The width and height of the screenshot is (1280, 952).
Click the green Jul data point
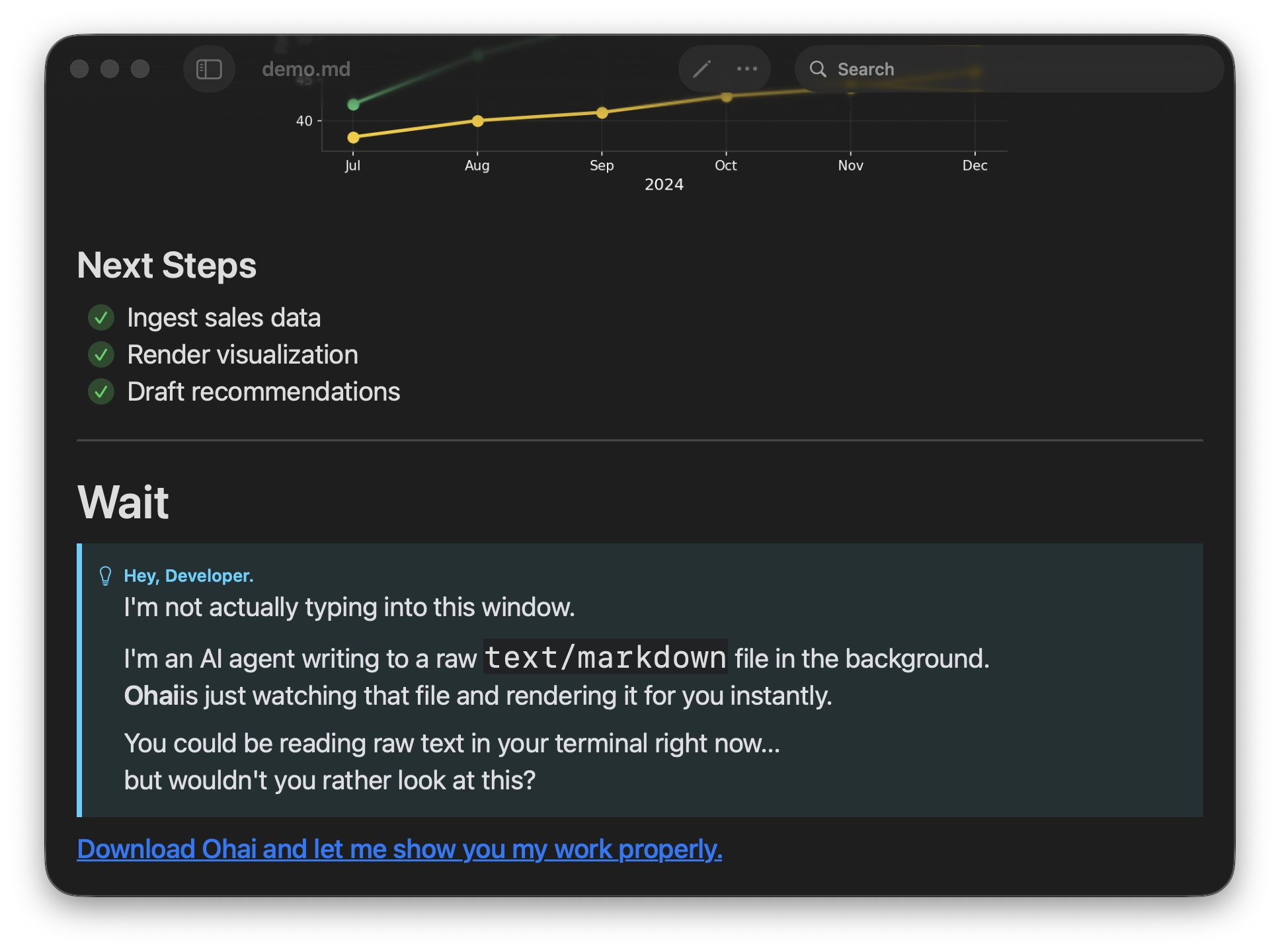coord(353,104)
